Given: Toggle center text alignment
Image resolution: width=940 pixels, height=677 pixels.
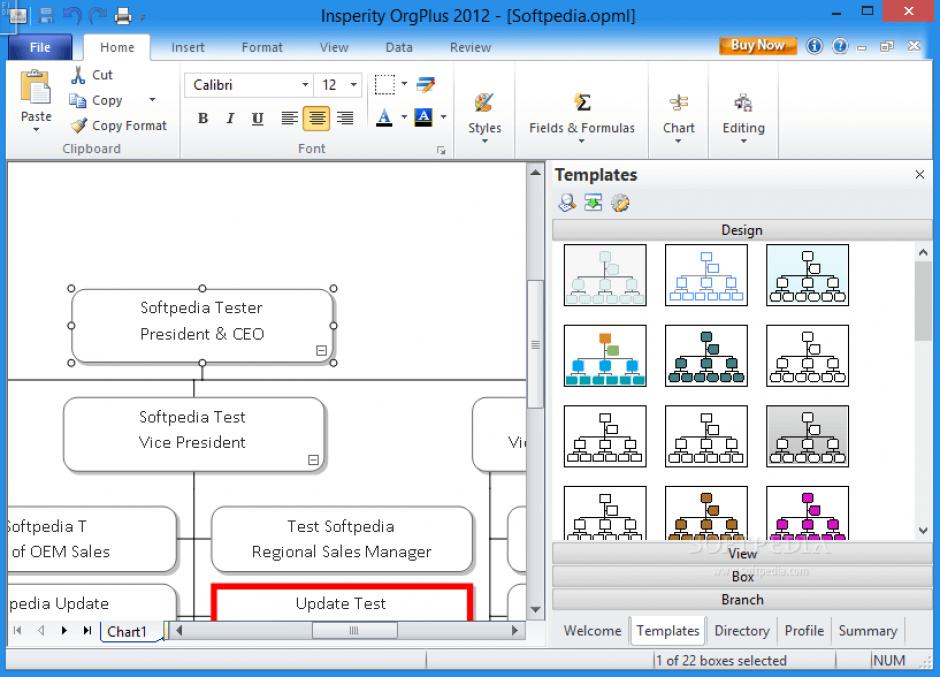Looking at the screenshot, I should pyautogui.click(x=317, y=118).
